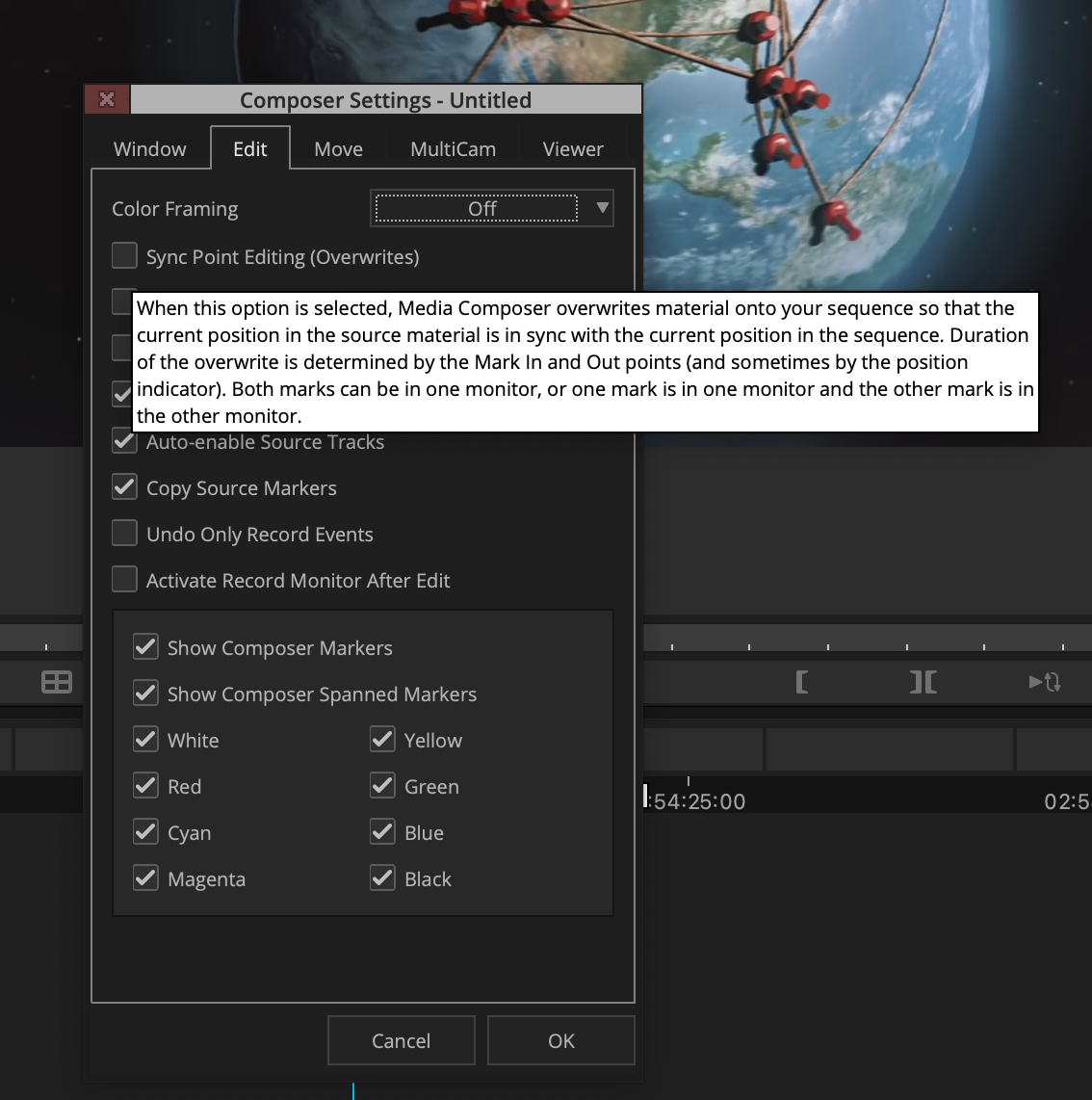
Task: Uncheck Show Composer Spanned Markers
Action: click(145, 694)
